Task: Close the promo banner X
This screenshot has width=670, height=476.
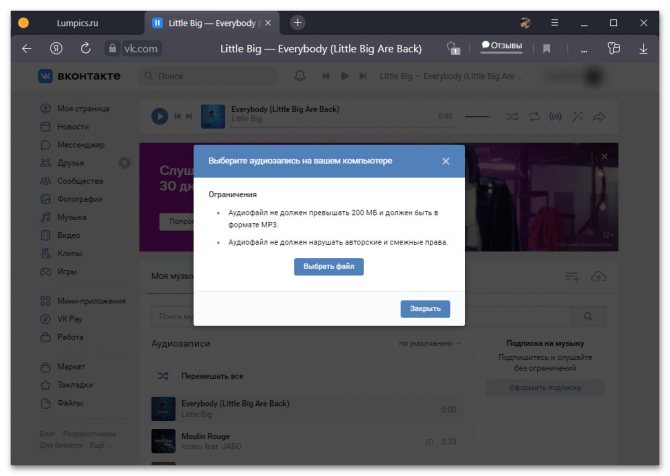Action: [604, 156]
